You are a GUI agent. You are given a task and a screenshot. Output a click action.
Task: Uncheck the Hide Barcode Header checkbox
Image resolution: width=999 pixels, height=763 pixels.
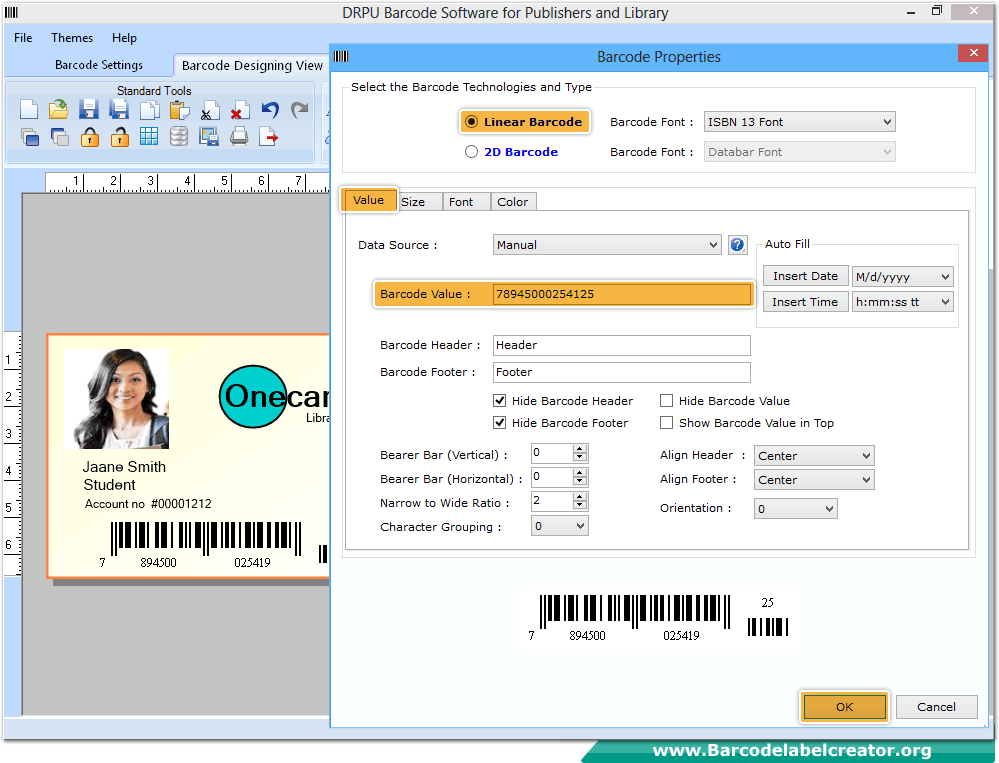click(500, 401)
